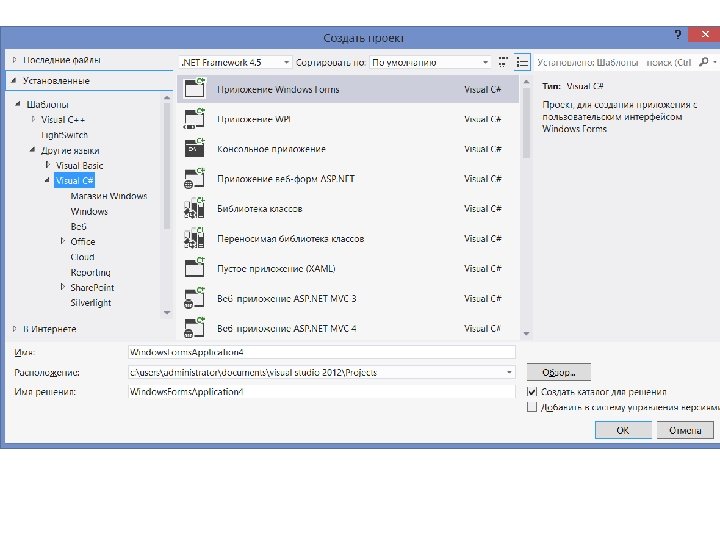
Task: Open the sort by default dropdown
Action: click(x=430, y=62)
